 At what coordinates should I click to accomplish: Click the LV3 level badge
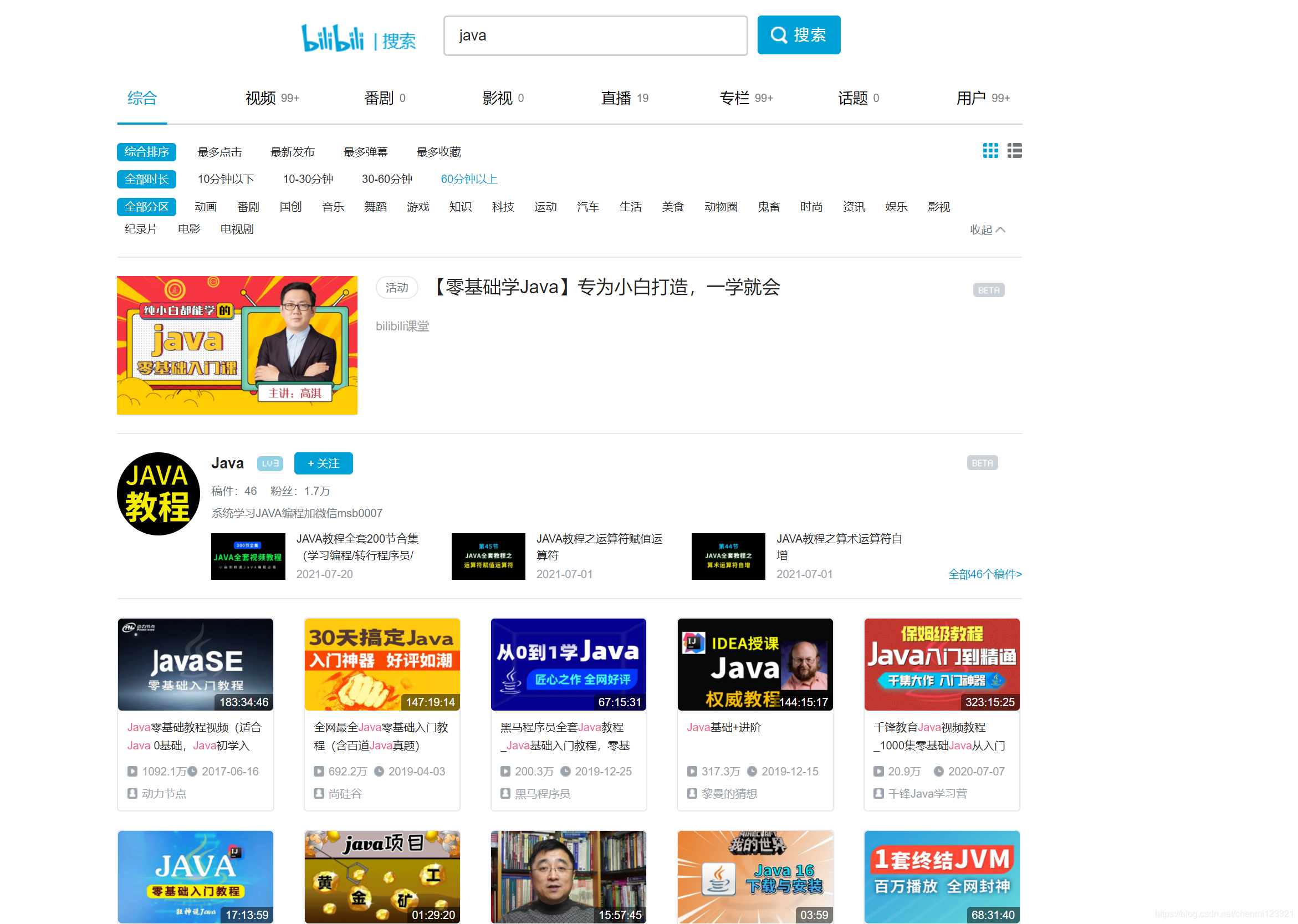(x=270, y=464)
